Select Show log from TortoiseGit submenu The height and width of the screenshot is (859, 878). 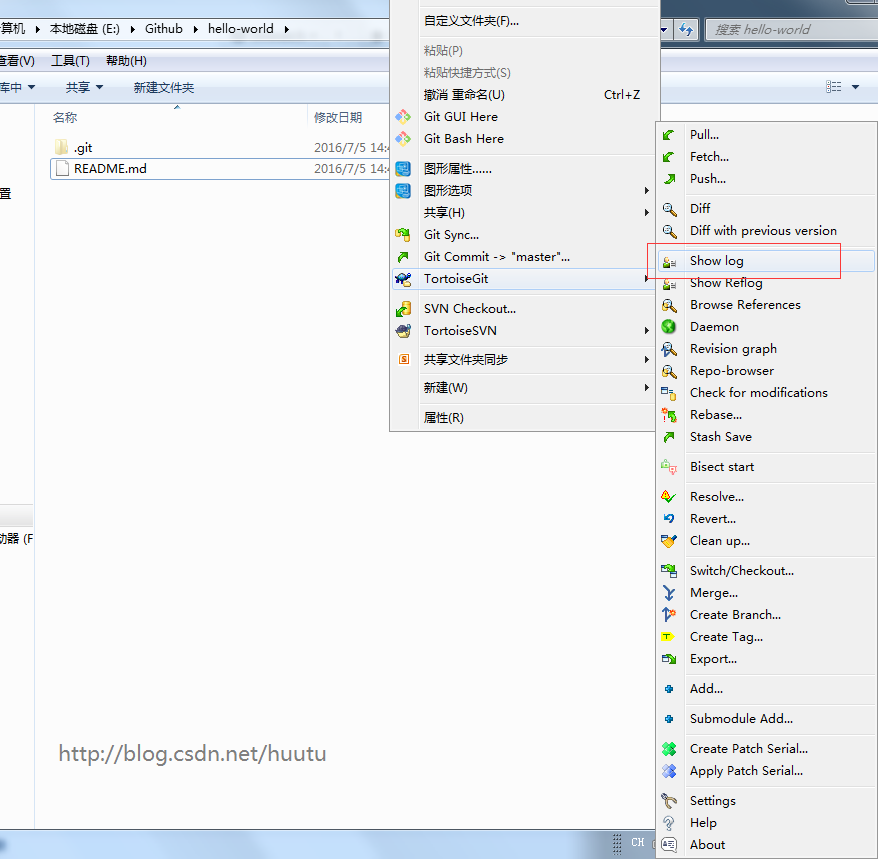pyautogui.click(x=766, y=261)
